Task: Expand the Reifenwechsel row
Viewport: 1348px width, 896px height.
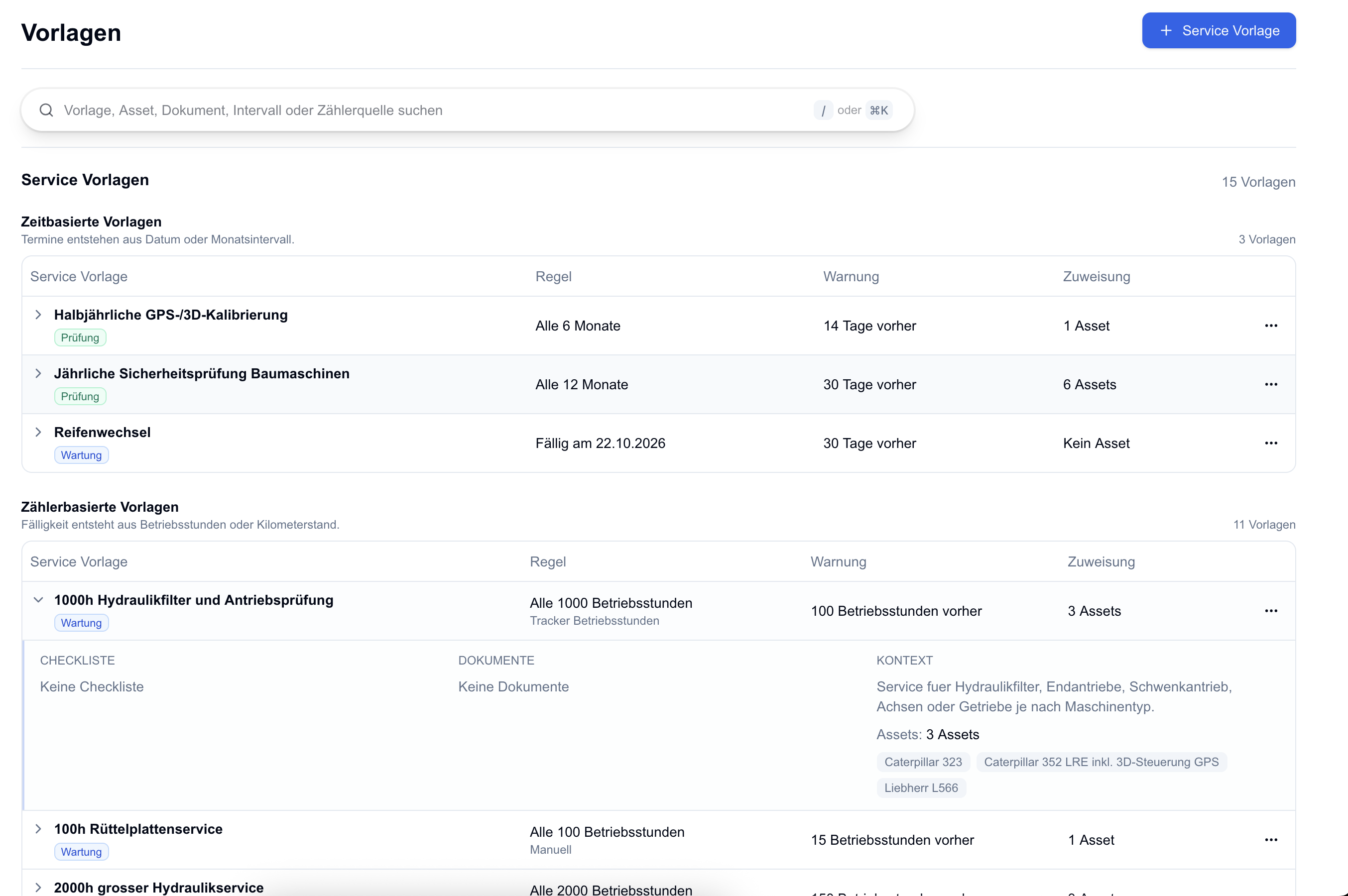Action: point(38,433)
